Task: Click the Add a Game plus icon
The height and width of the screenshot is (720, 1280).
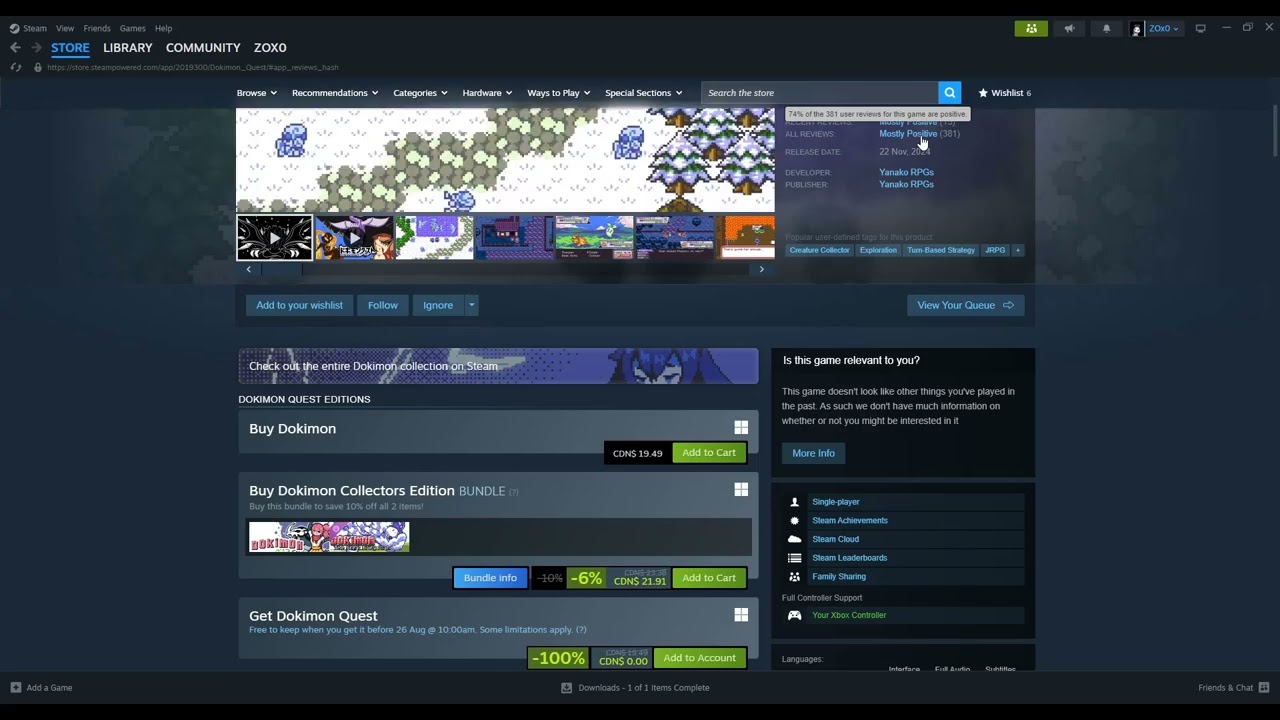Action: 15,687
